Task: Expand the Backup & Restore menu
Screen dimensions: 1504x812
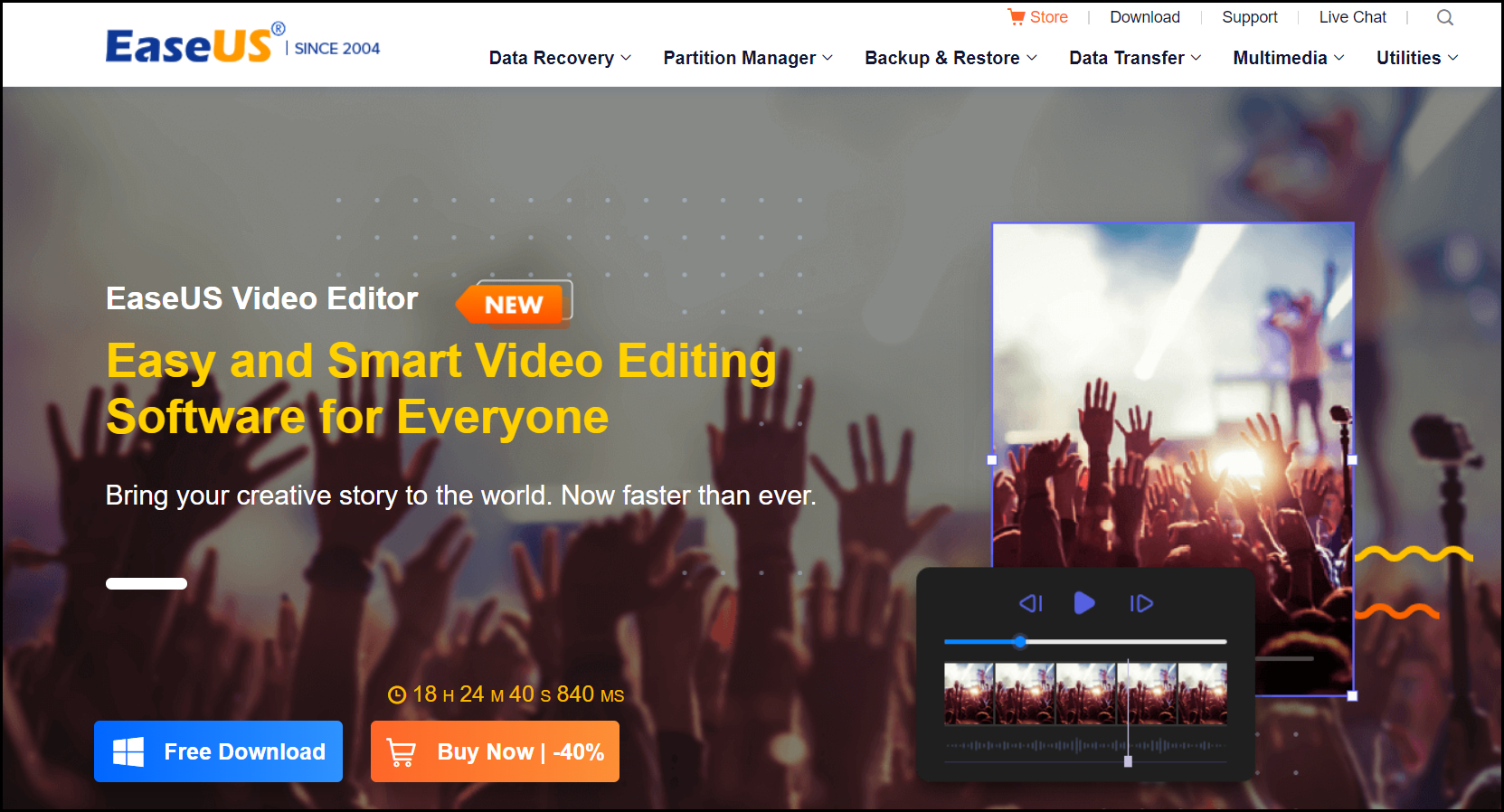Action: pyautogui.click(x=951, y=58)
